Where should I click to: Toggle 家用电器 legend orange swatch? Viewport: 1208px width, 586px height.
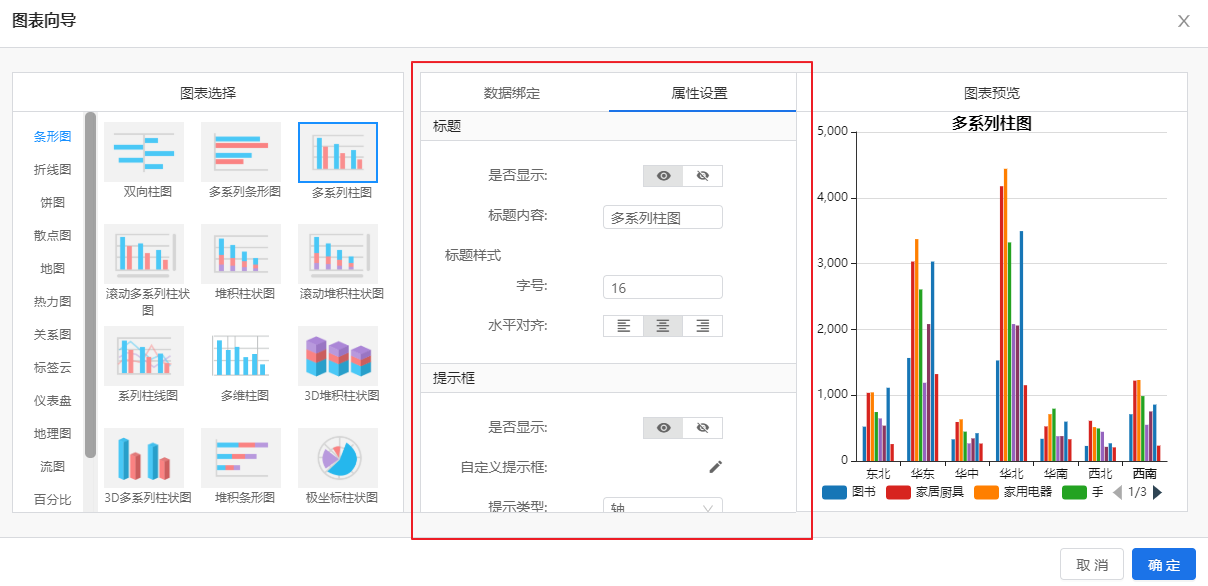click(986, 492)
